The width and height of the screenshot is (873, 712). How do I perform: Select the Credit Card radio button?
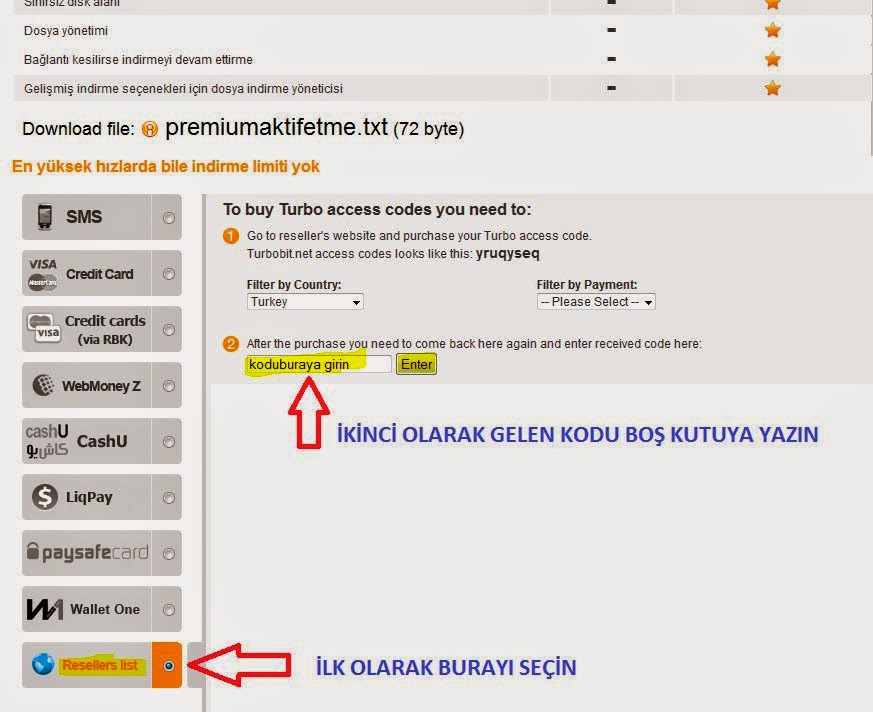tap(169, 274)
